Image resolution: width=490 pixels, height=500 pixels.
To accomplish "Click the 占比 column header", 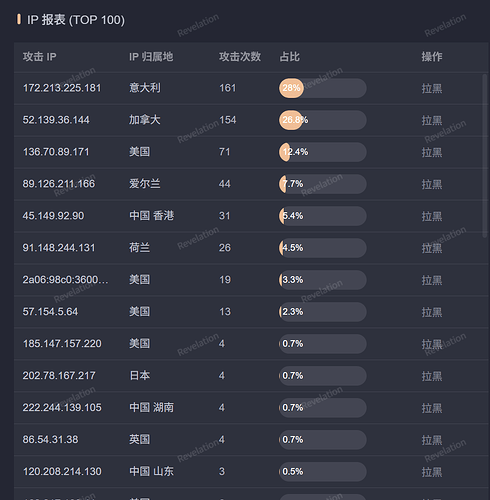I will 289,57.
